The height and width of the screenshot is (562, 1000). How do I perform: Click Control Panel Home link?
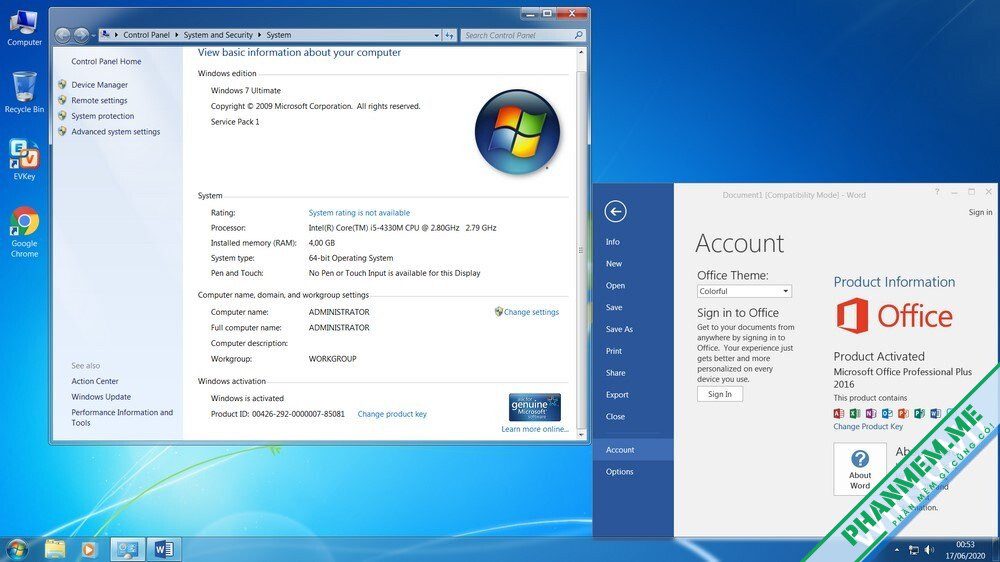(107, 61)
